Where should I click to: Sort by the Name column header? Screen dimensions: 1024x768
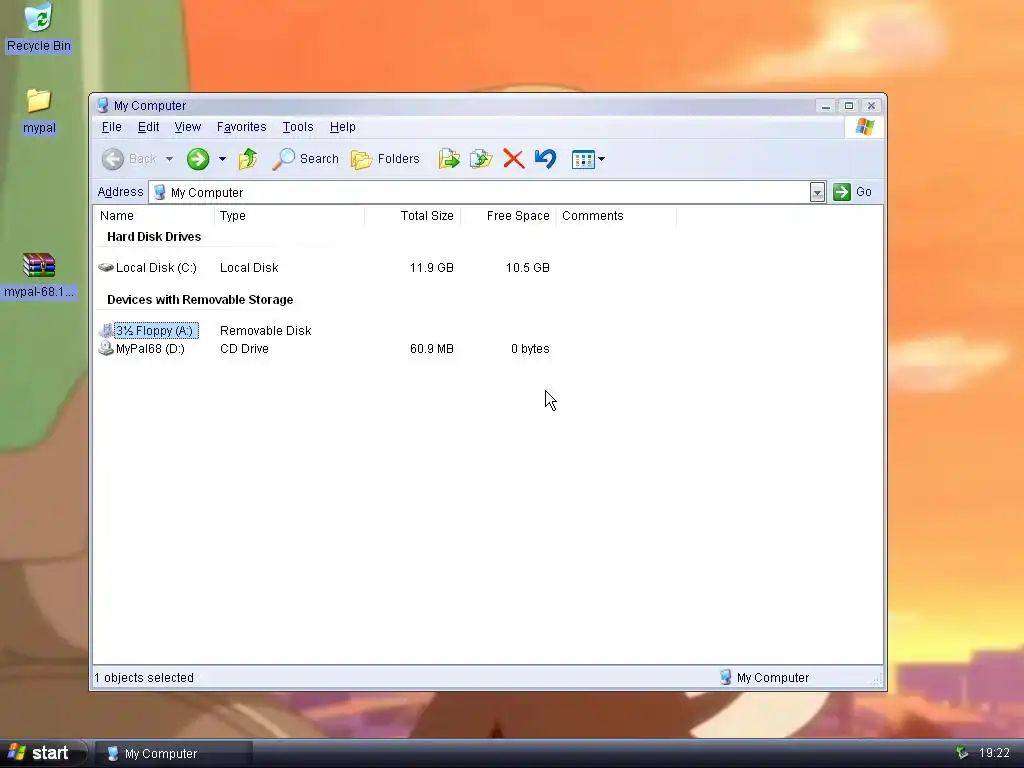click(x=154, y=216)
